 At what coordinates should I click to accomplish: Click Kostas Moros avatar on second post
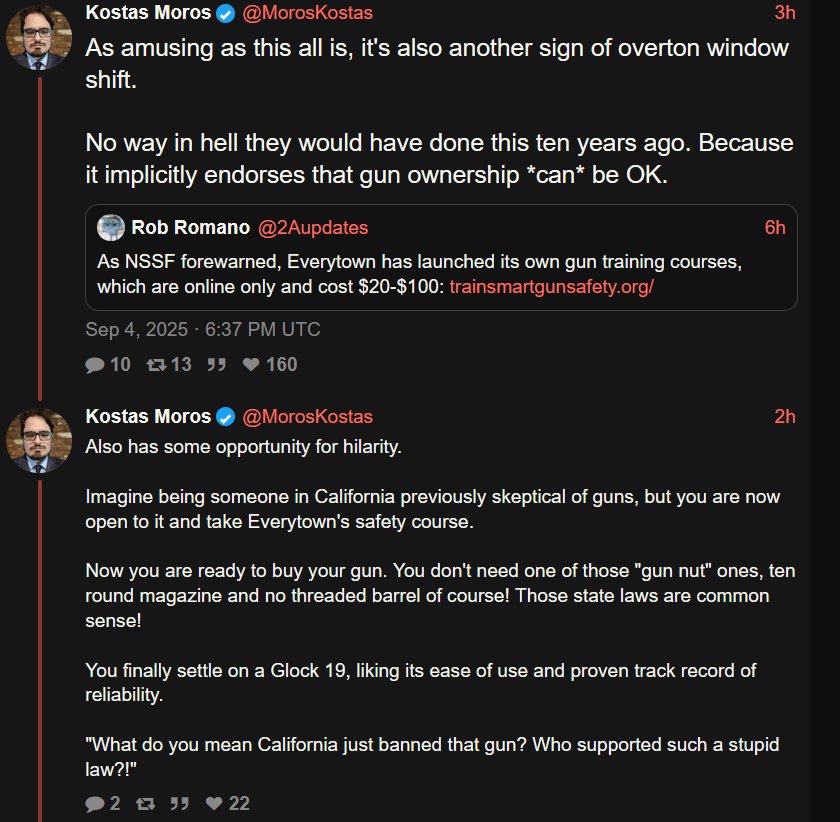39,440
